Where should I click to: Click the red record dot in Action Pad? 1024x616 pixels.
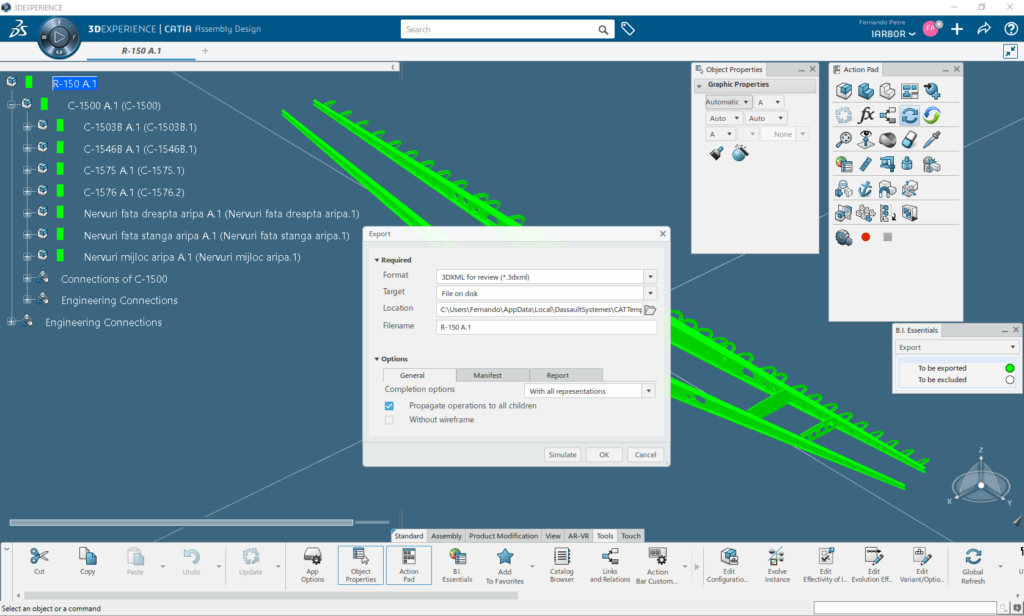866,237
